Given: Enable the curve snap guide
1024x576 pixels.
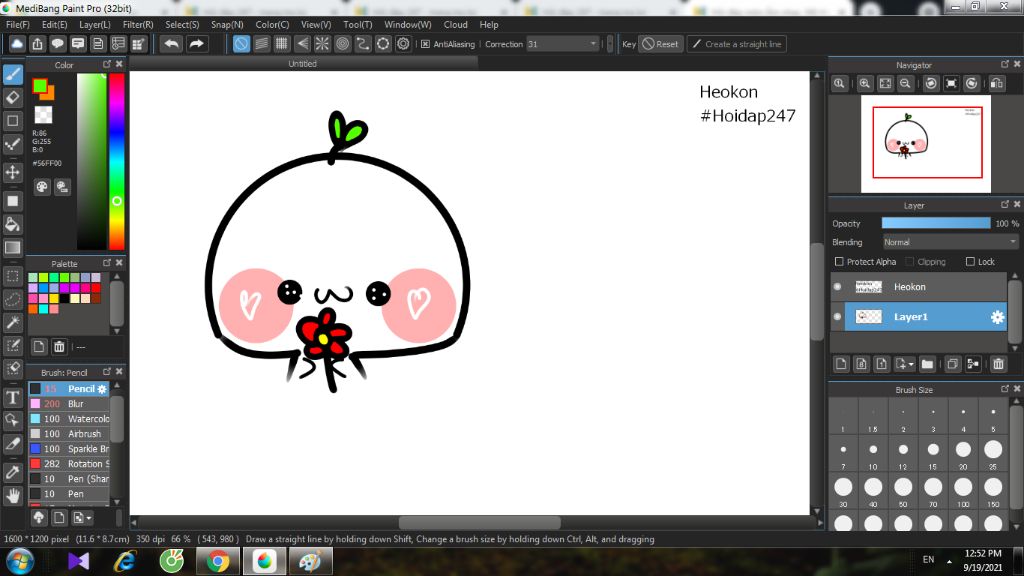Looking at the screenshot, I should [x=362, y=44].
